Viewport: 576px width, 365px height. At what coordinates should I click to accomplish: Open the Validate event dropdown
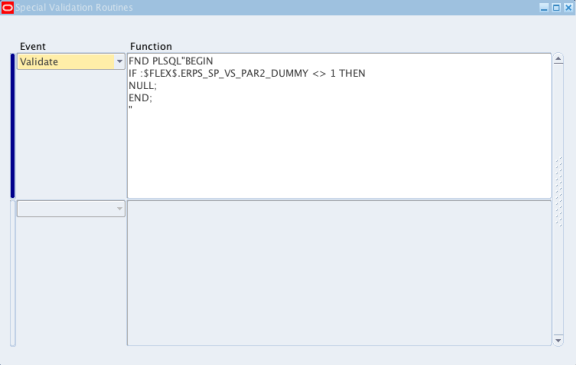point(119,62)
